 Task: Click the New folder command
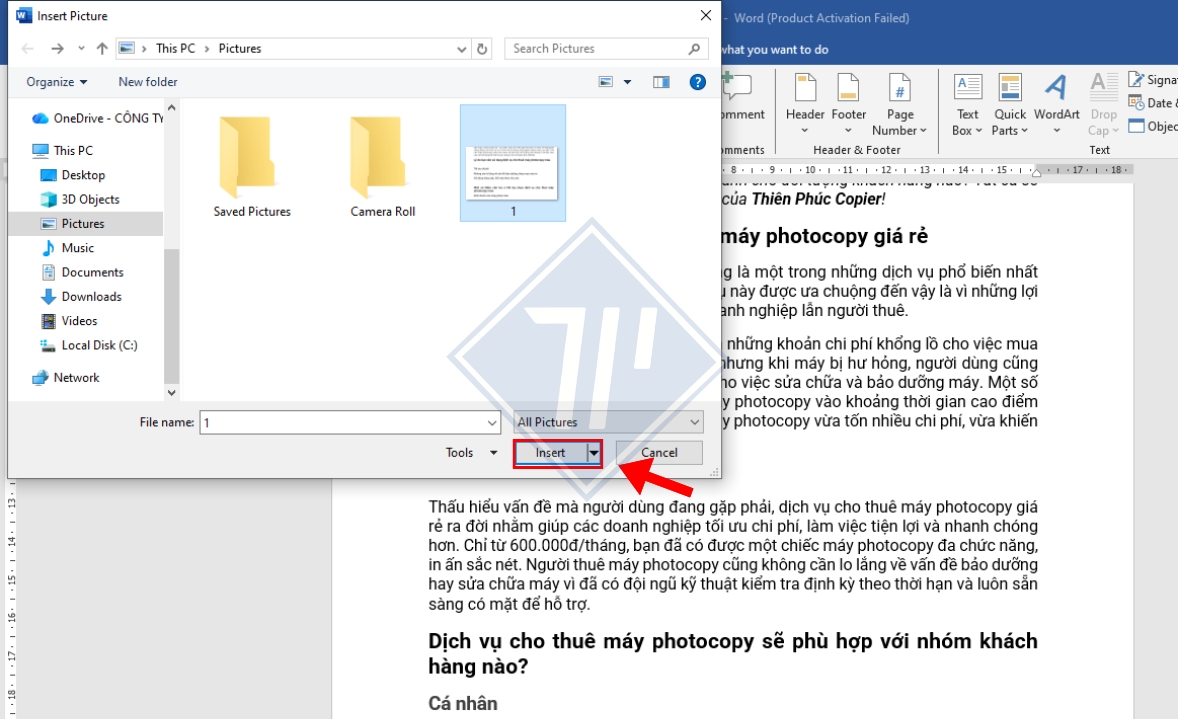(x=148, y=82)
